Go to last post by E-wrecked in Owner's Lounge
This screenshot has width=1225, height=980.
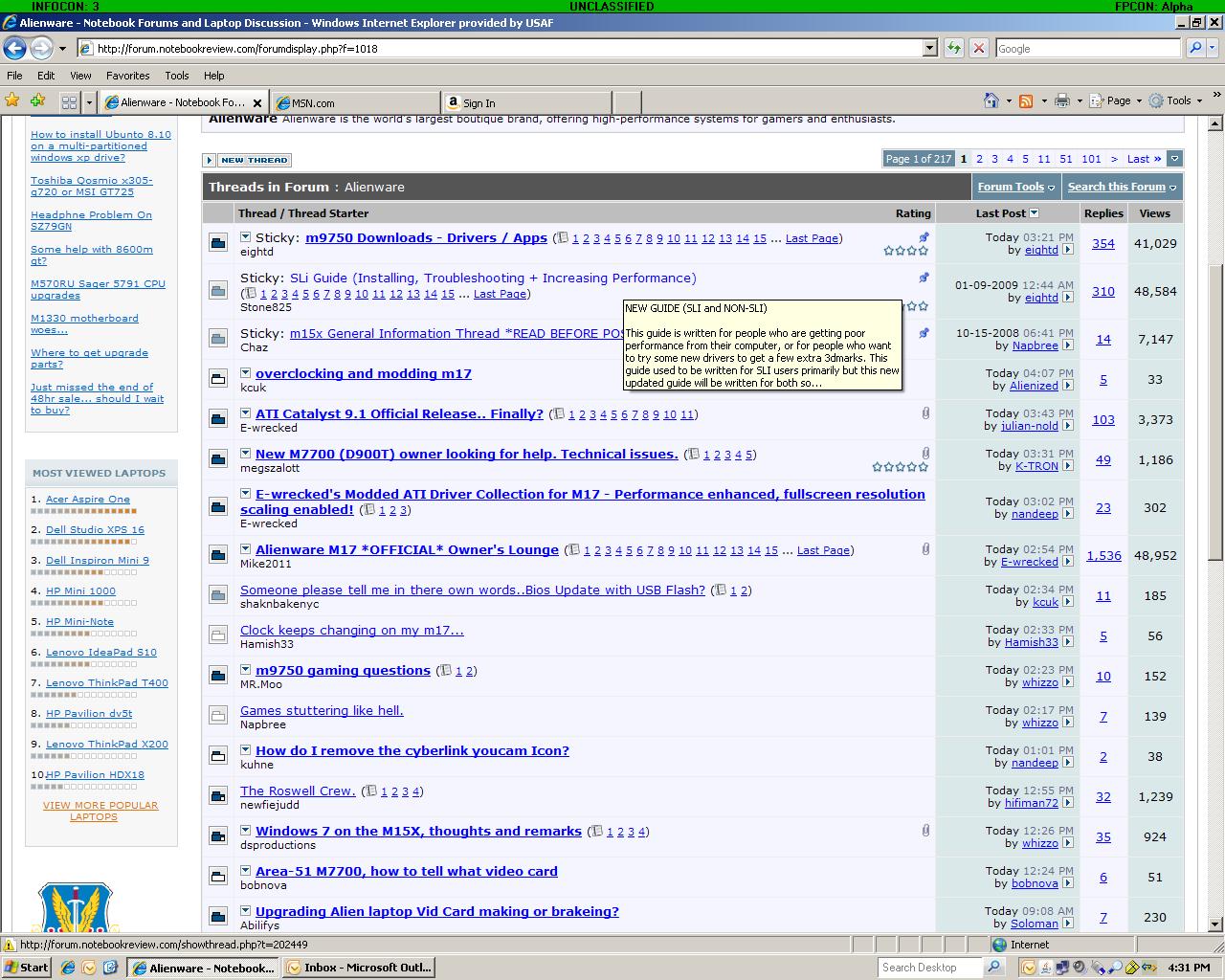point(1067,562)
